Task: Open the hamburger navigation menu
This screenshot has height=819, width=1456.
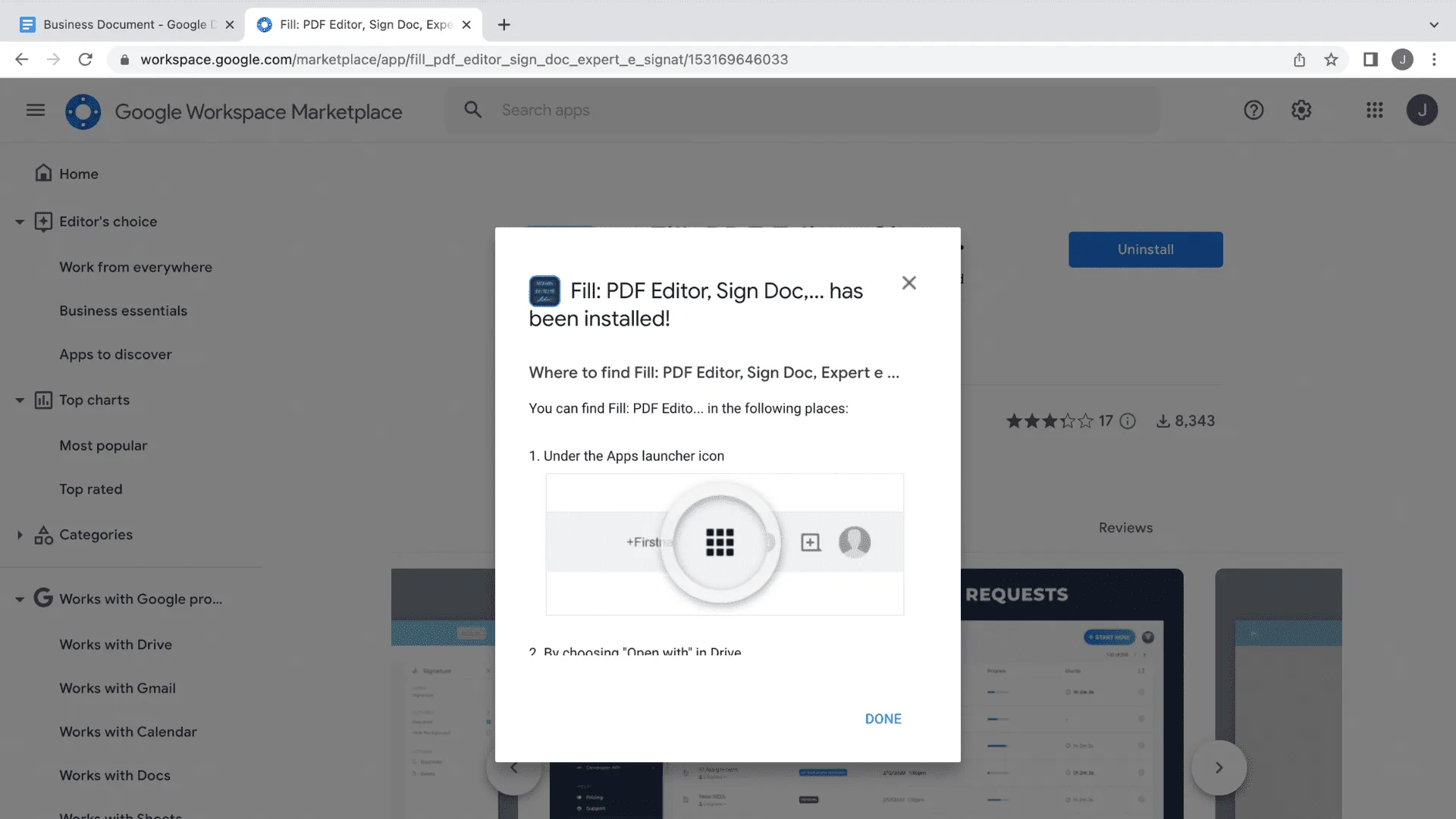Action: [x=34, y=110]
